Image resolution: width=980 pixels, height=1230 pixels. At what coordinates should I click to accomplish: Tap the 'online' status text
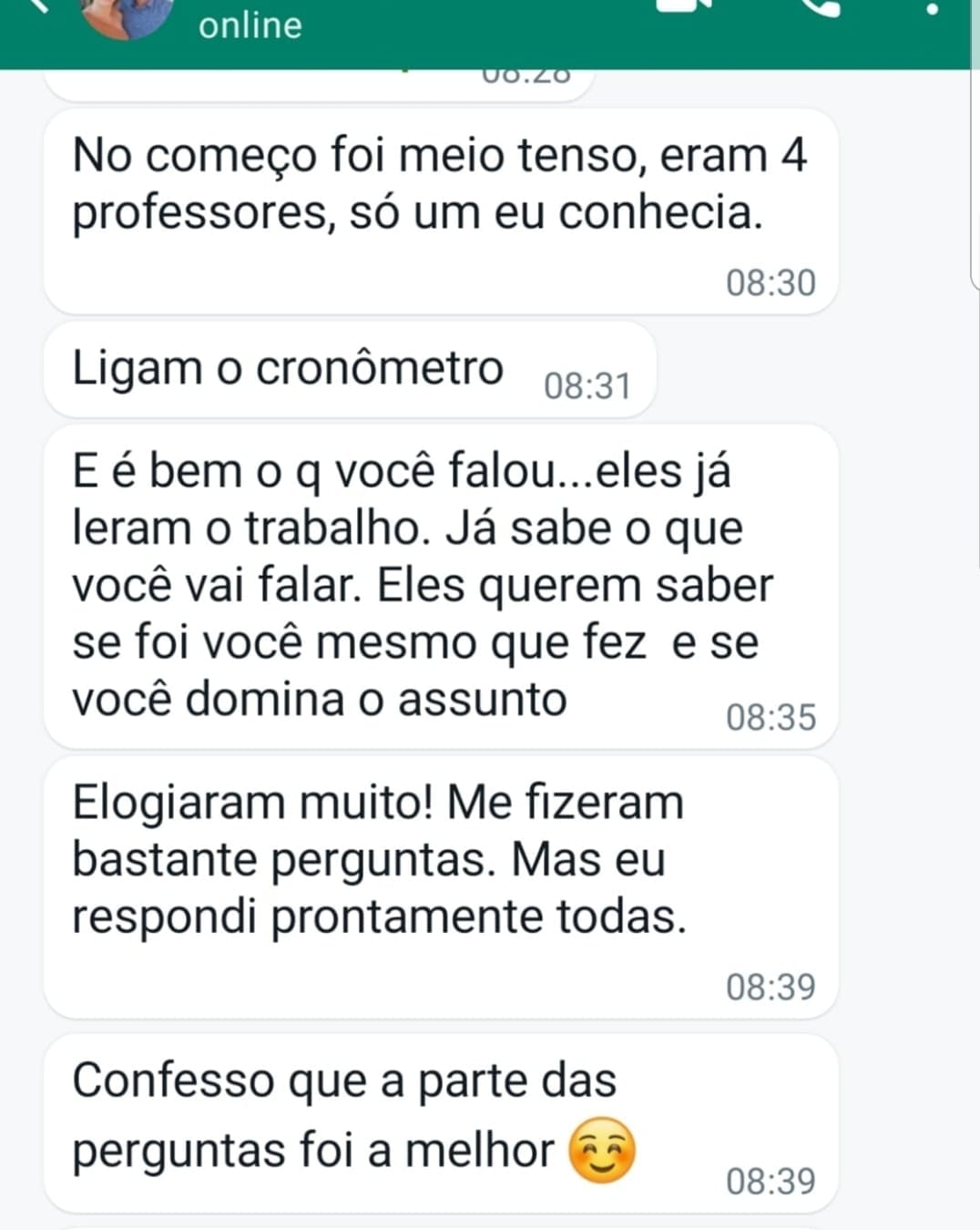[x=250, y=25]
